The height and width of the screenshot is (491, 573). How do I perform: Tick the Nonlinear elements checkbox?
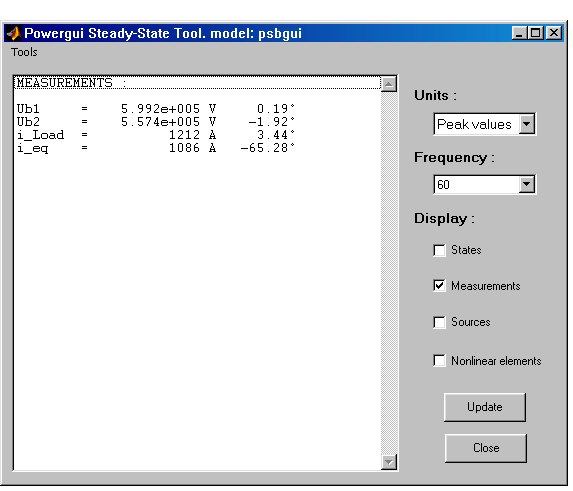439,361
